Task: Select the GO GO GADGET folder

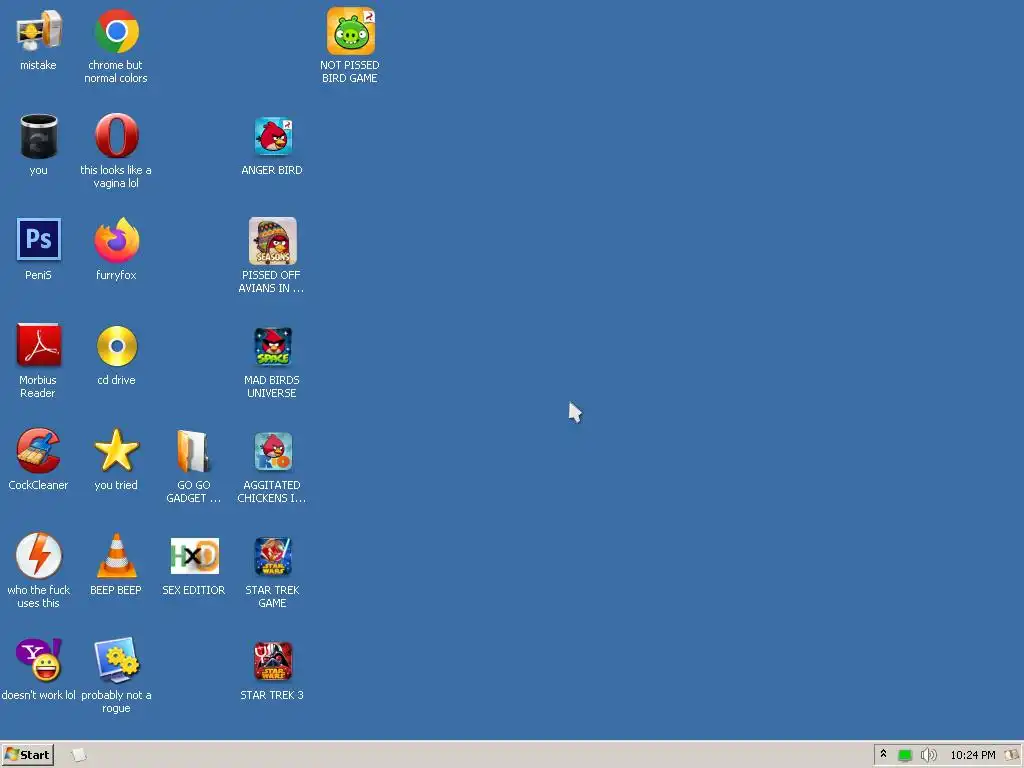Action: 193,451
